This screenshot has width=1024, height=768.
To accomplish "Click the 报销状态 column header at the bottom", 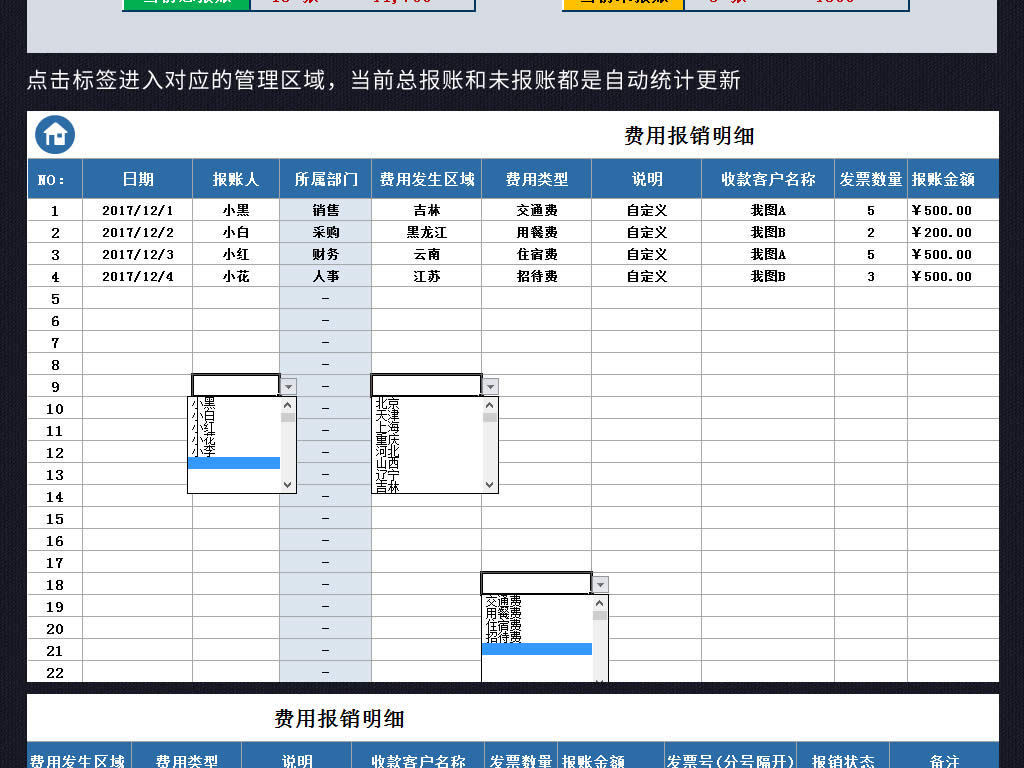I will (x=844, y=760).
